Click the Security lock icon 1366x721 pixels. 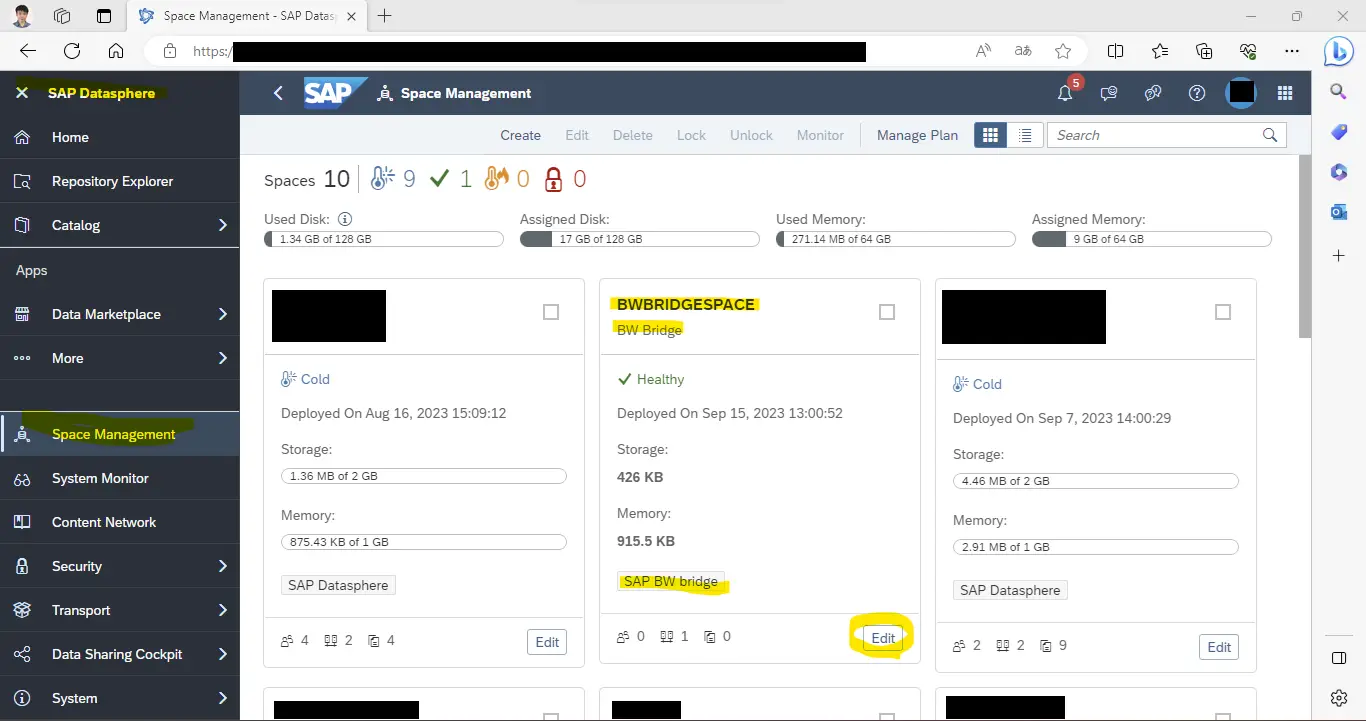[22, 566]
